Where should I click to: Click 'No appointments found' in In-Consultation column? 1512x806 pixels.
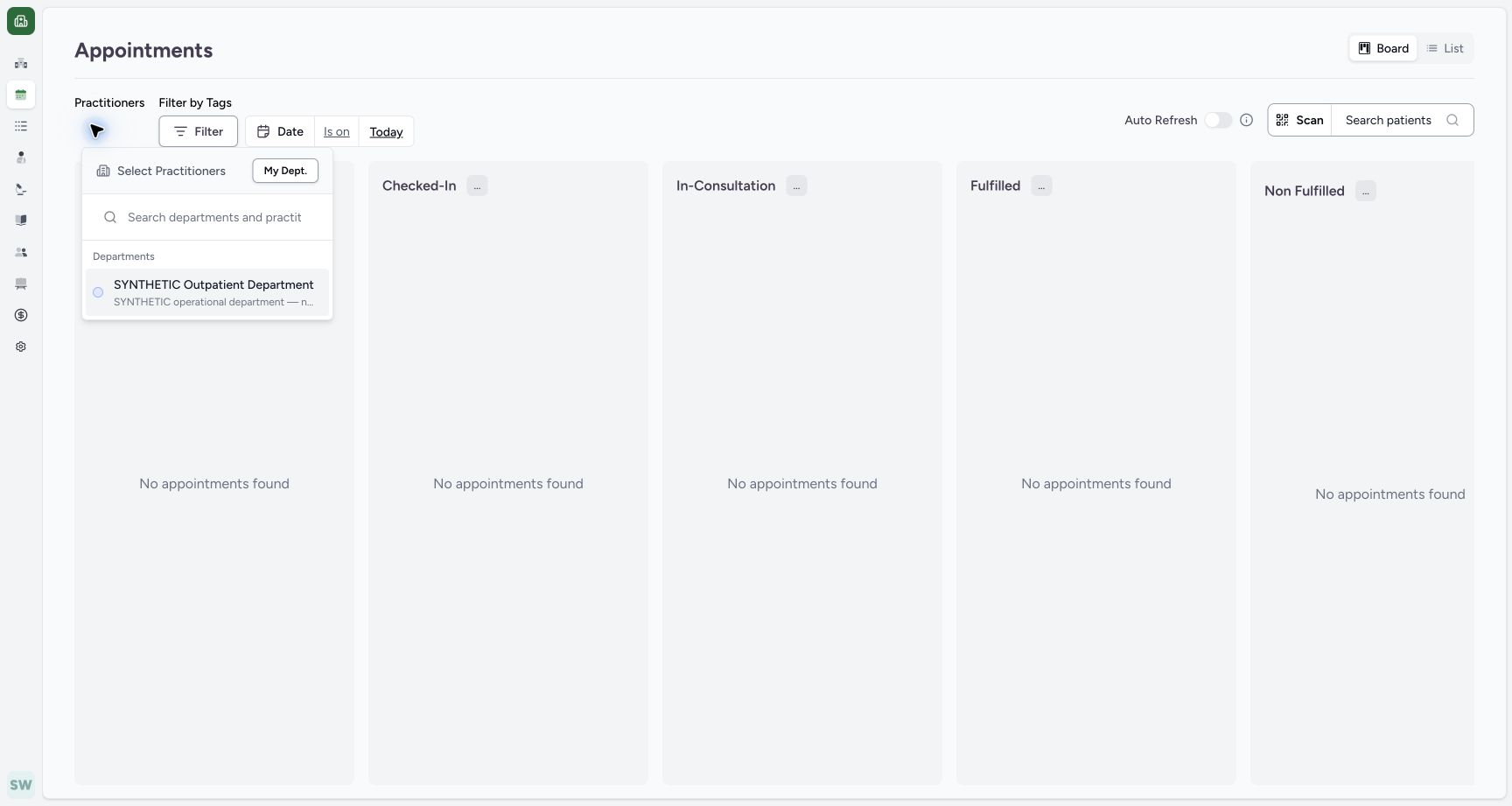(x=802, y=483)
